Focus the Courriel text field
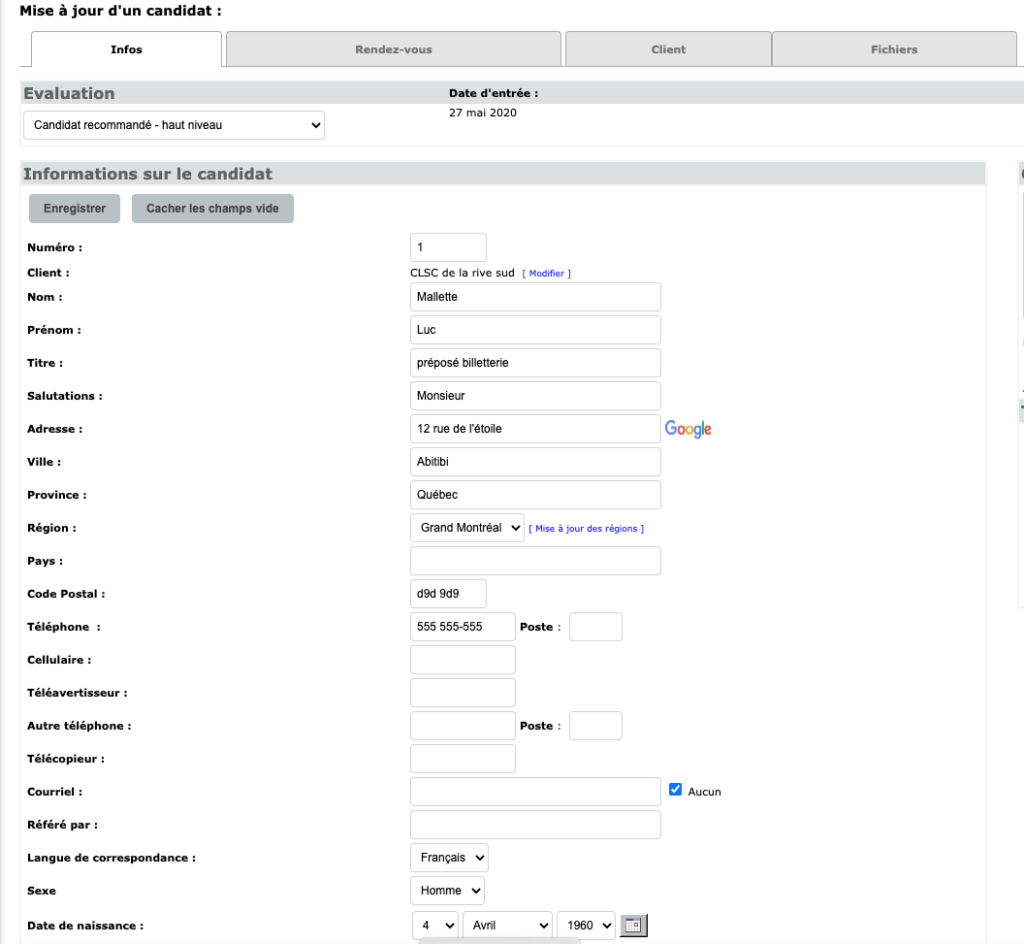 click(535, 792)
